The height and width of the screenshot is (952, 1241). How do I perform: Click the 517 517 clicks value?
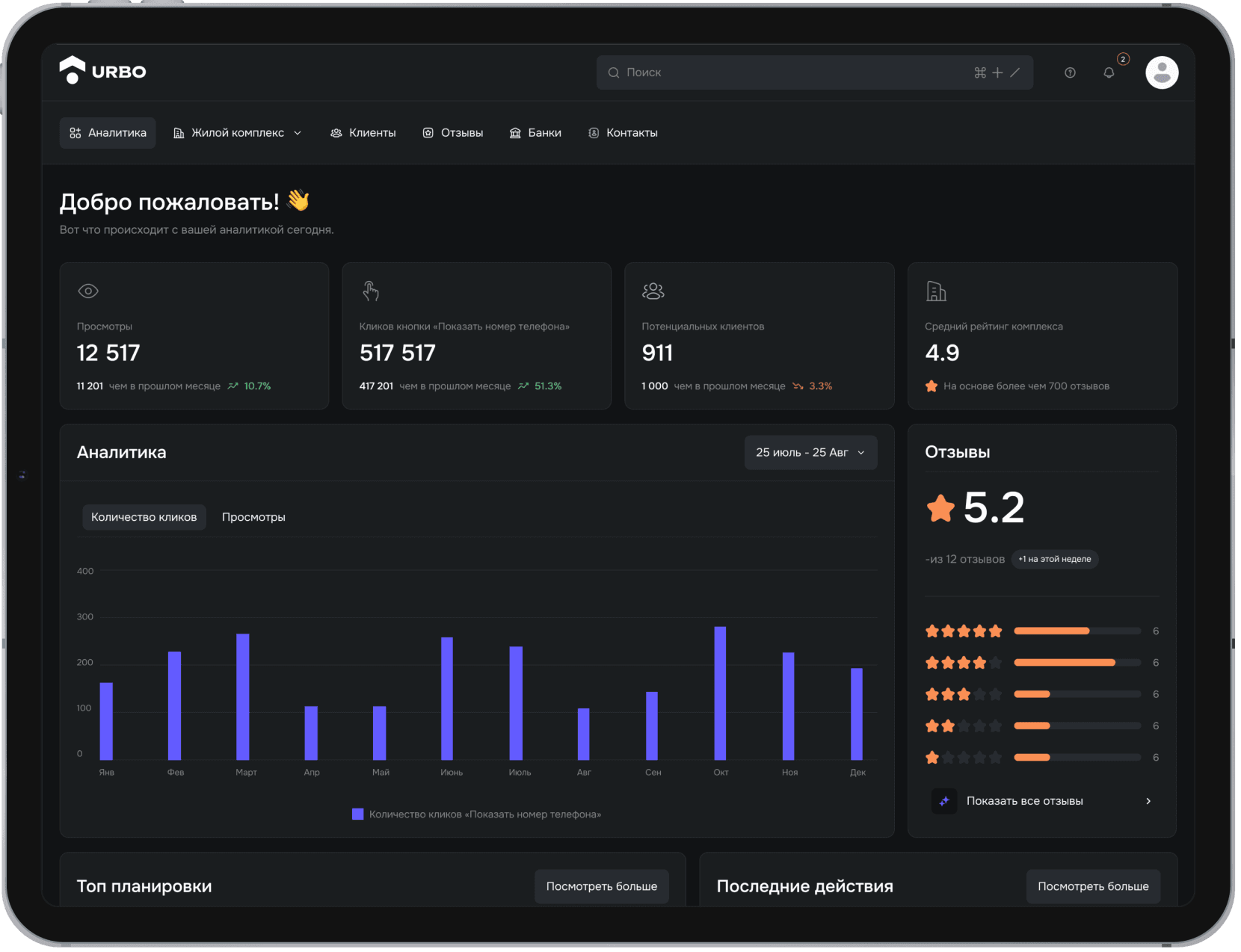tap(398, 353)
